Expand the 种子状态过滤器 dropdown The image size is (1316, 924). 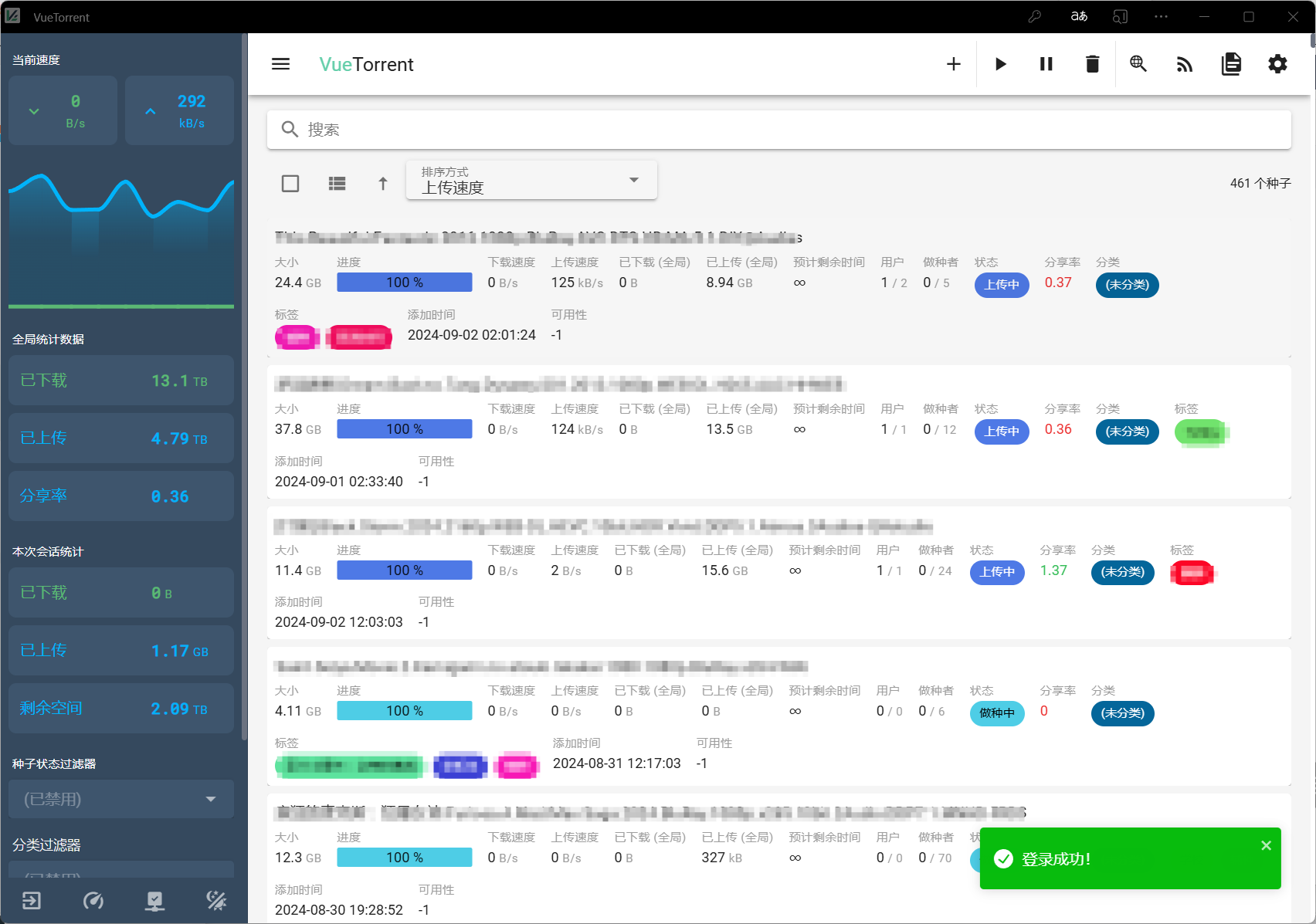coord(121,799)
